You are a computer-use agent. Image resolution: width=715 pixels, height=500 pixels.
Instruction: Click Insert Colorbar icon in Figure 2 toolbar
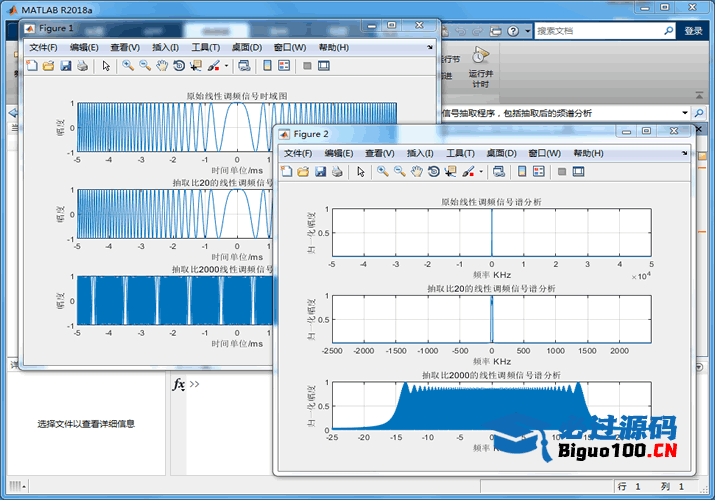522,171
